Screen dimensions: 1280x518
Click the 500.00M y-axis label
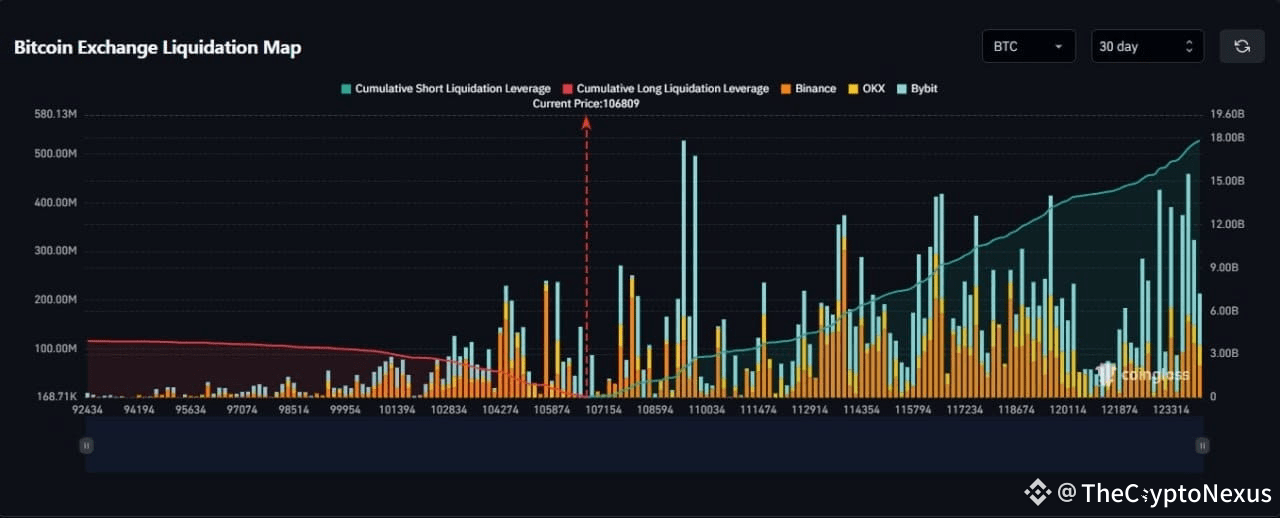click(x=55, y=154)
